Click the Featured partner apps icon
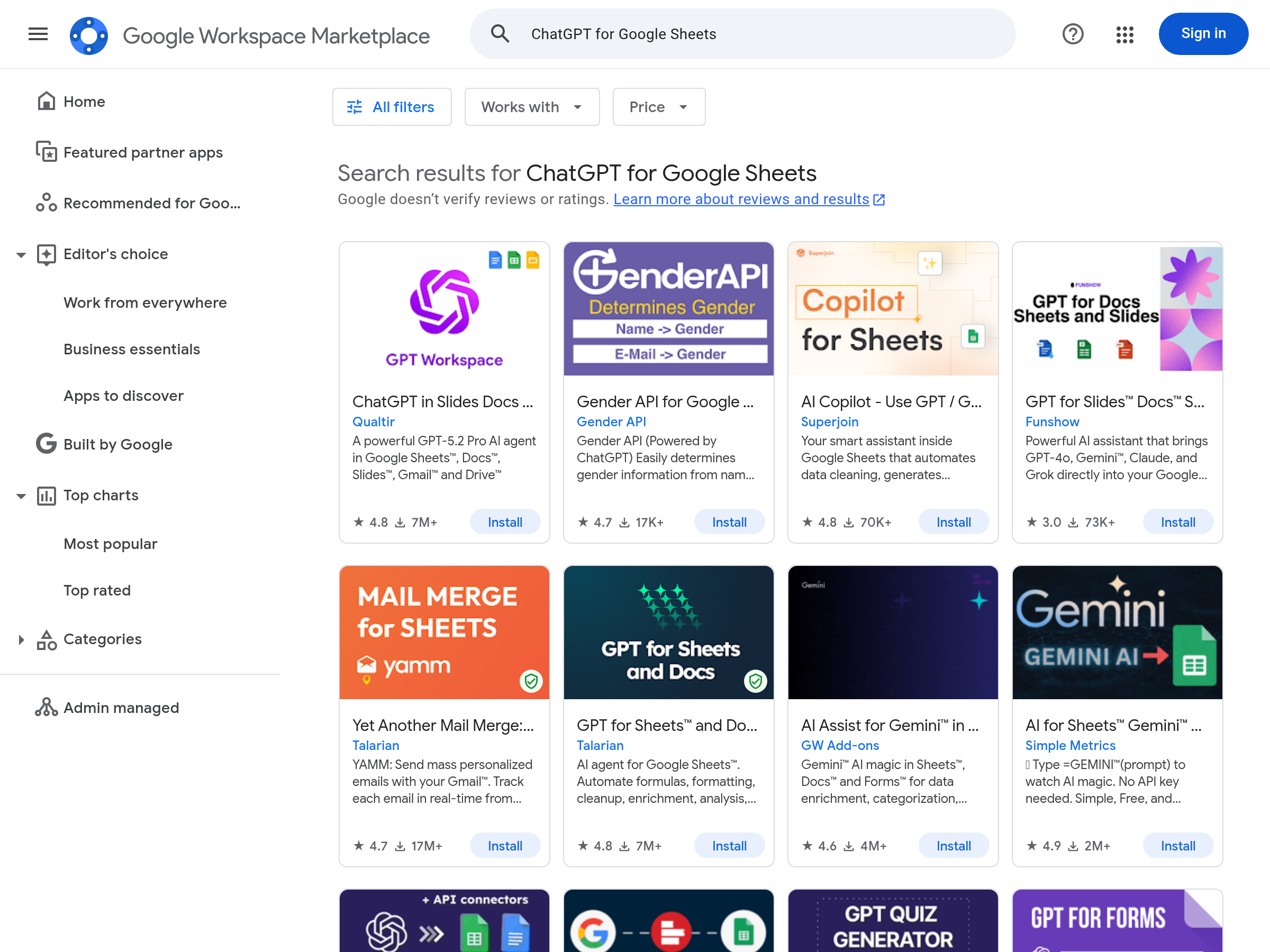 point(47,152)
